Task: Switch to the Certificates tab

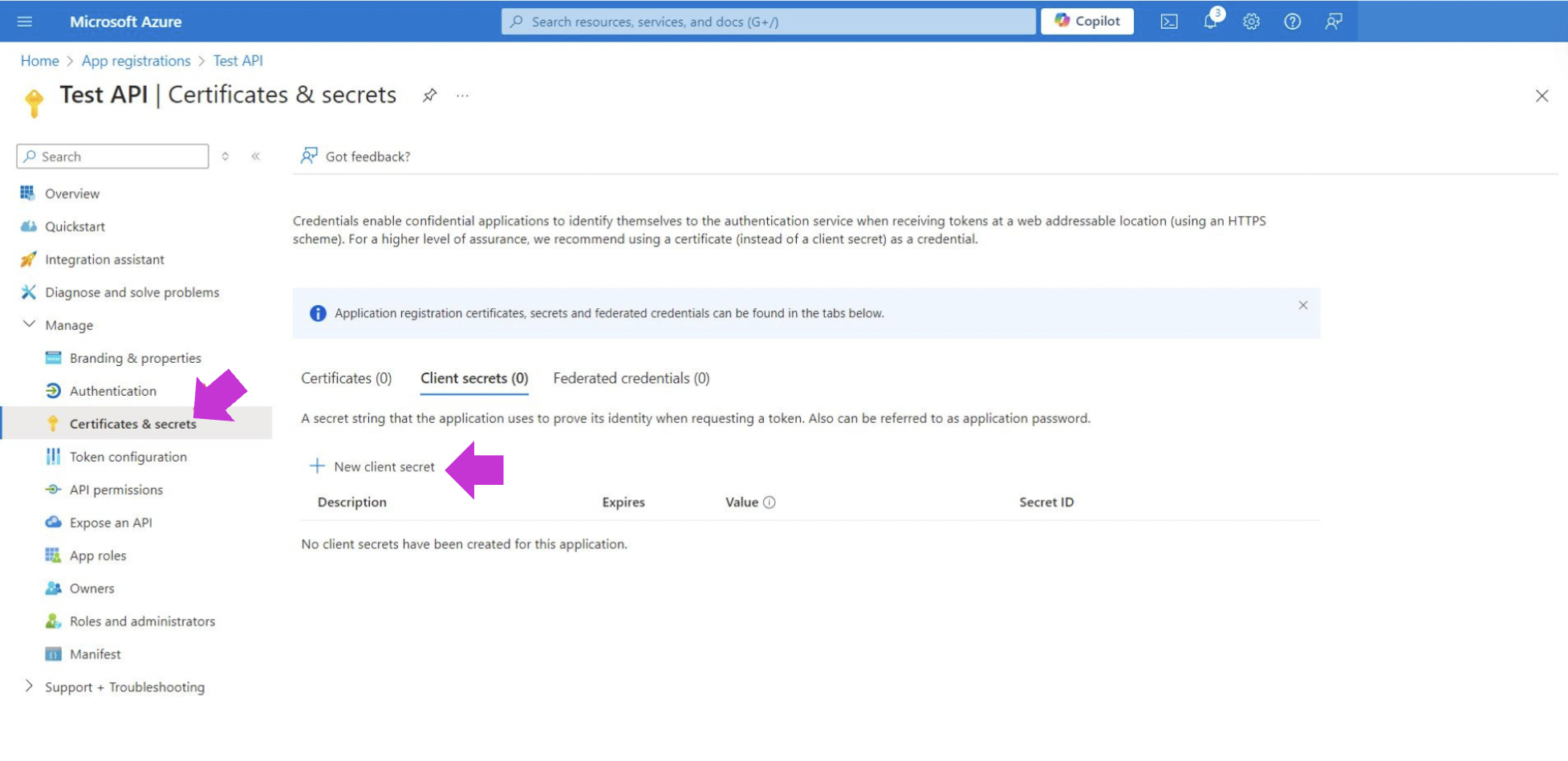Action: coord(346,378)
